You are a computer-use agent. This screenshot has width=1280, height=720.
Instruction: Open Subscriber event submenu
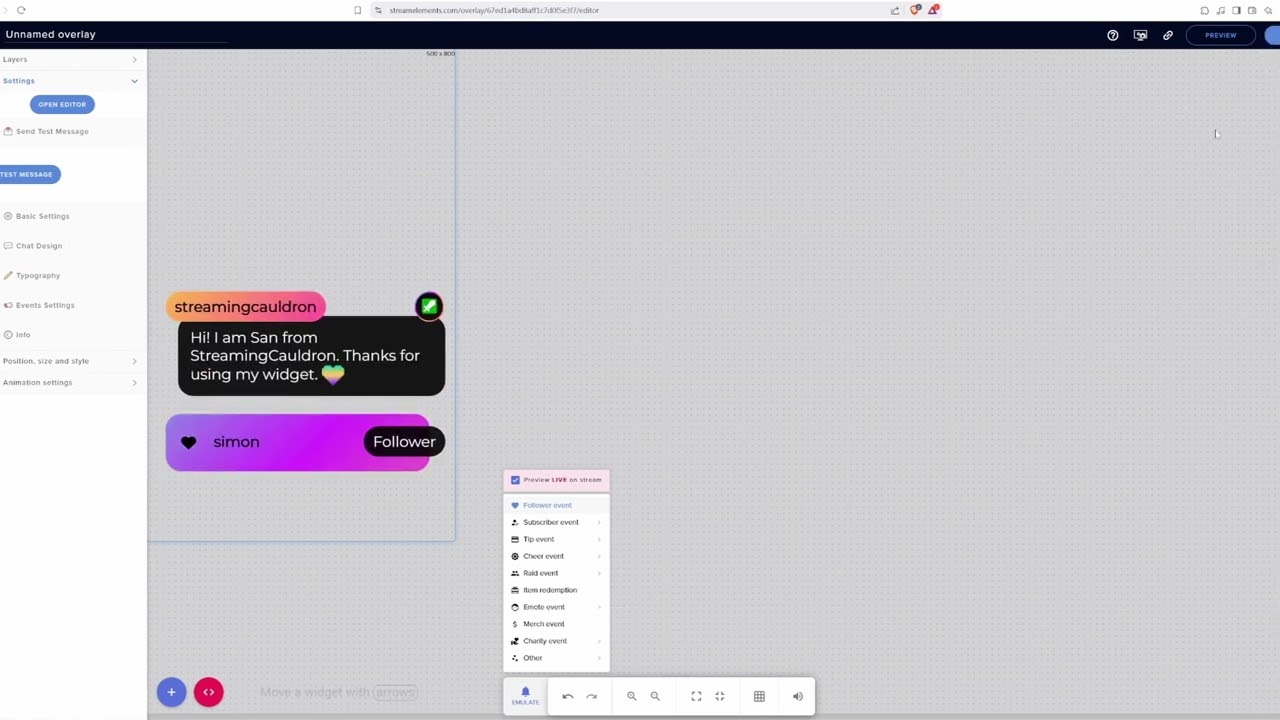click(x=556, y=522)
